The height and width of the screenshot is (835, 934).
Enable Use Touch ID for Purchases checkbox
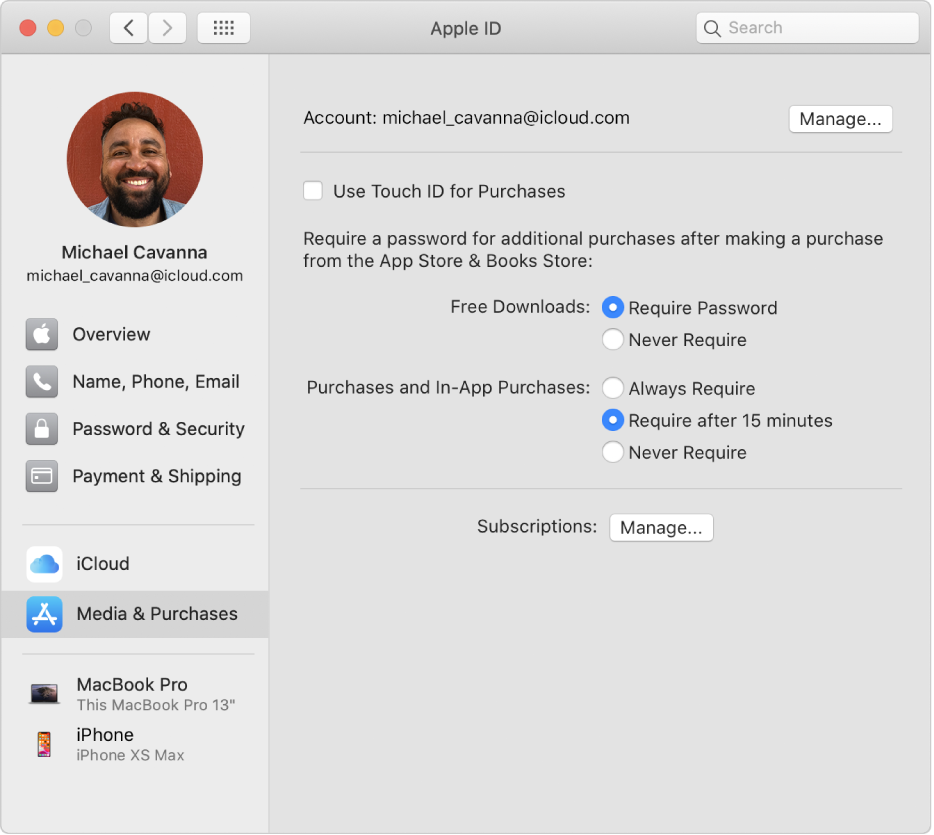[313, 191]
